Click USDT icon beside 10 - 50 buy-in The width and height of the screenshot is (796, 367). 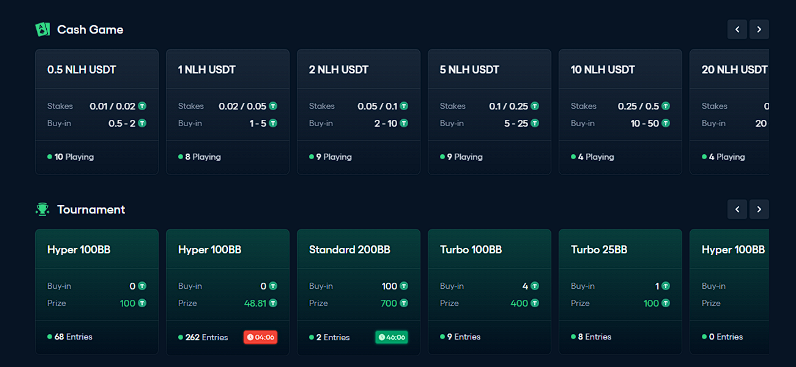click(x=666, y=123)
